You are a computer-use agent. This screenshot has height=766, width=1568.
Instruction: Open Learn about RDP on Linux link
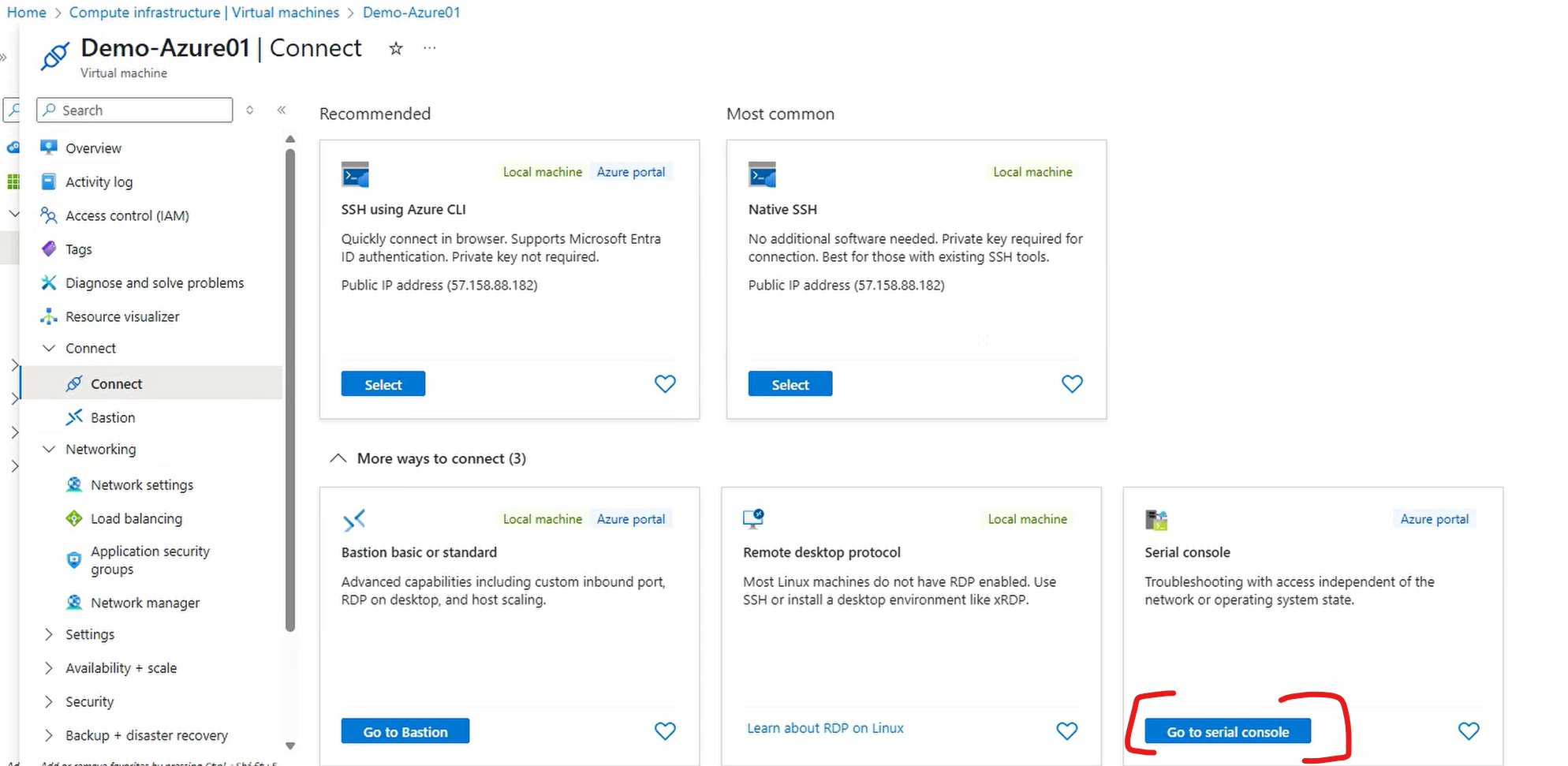point(825,728)
